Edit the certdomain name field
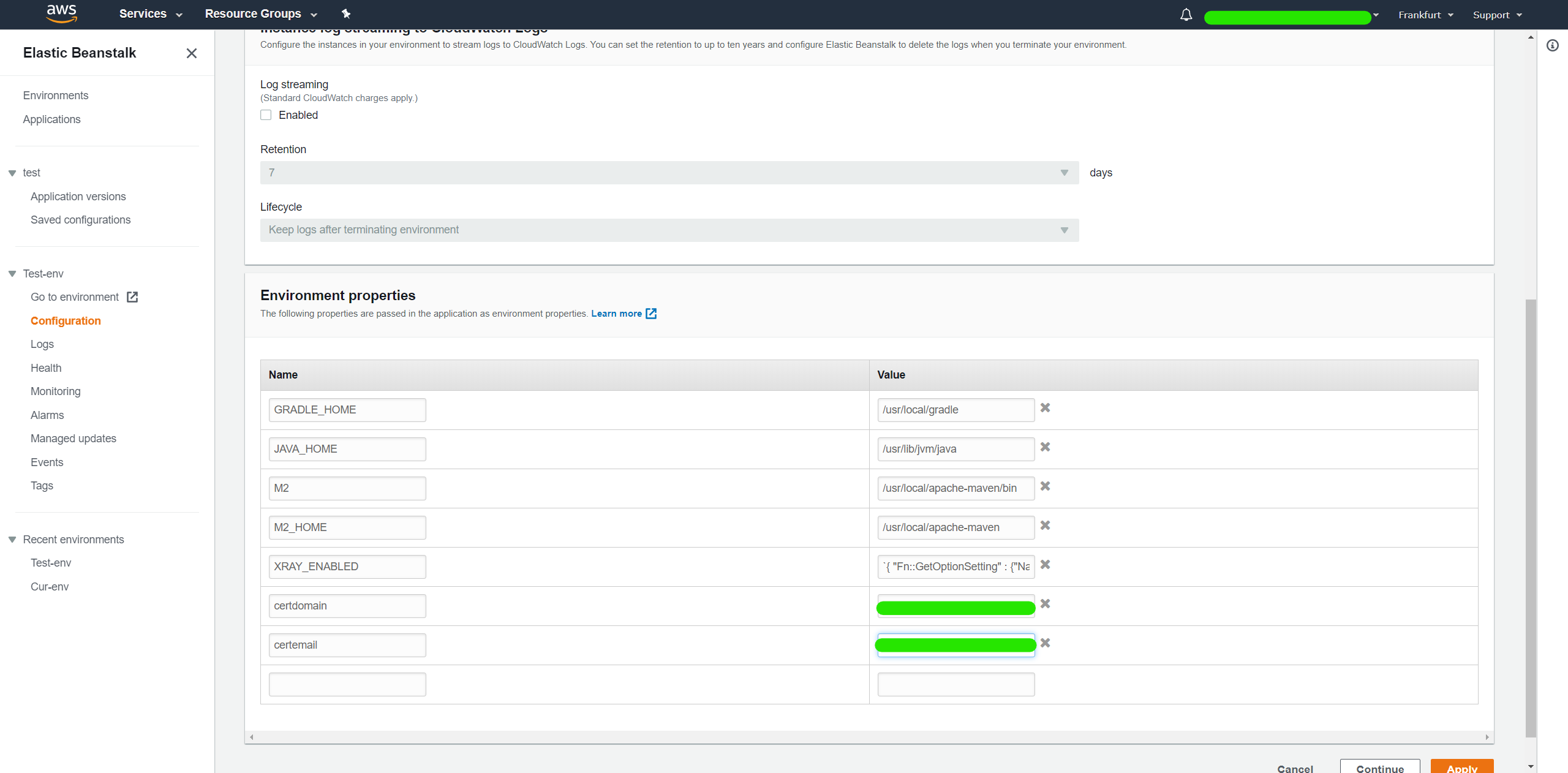 (x=347, y=606)
